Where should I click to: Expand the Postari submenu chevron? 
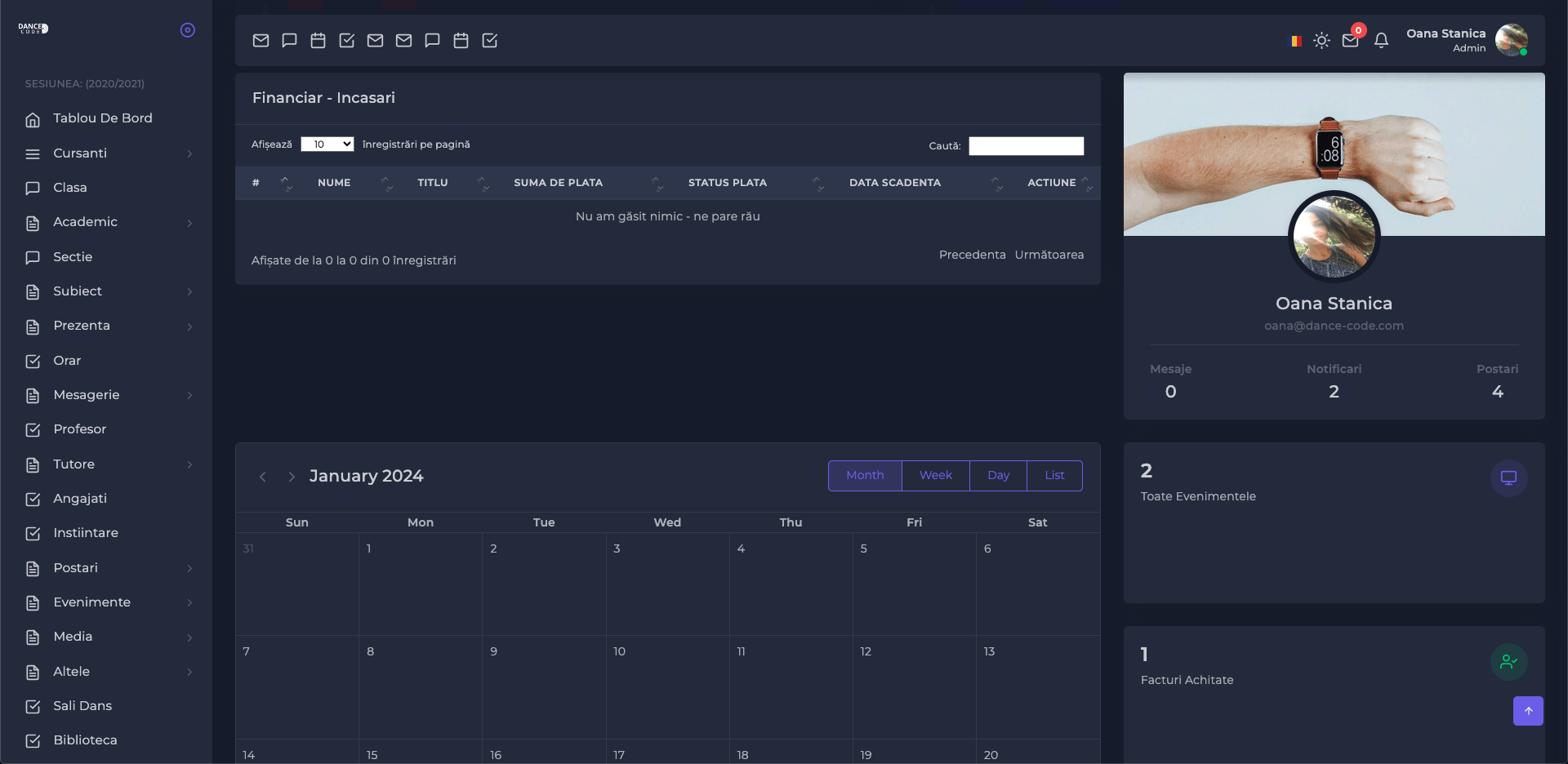tap(189, 568)
